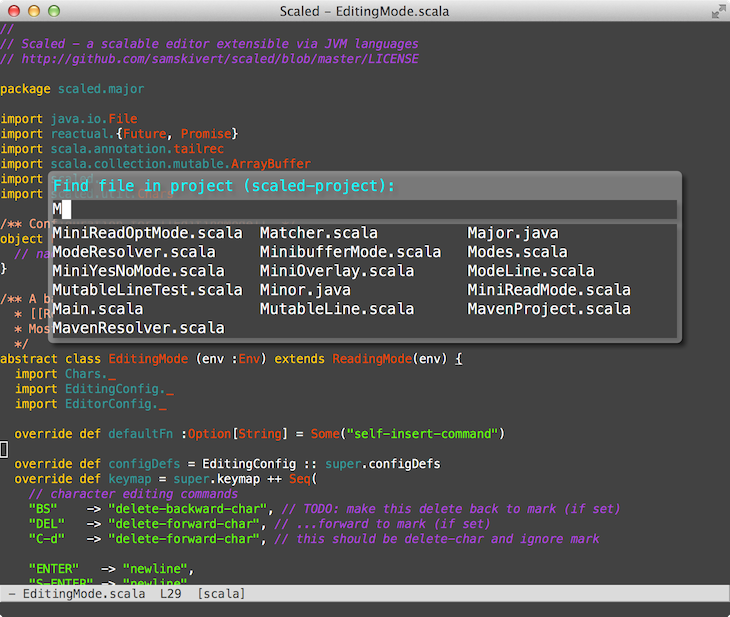Click the TODO comment about deleting back to mark
Screen dimensions: 730x617
451,509
